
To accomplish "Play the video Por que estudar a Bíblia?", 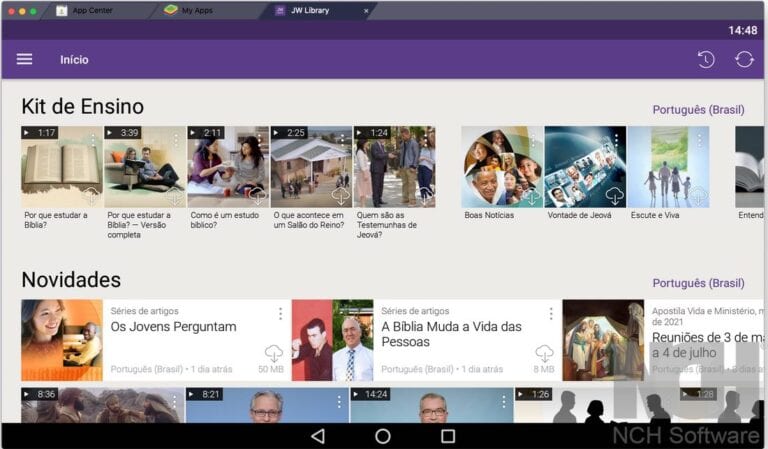I will coord(61,166).
